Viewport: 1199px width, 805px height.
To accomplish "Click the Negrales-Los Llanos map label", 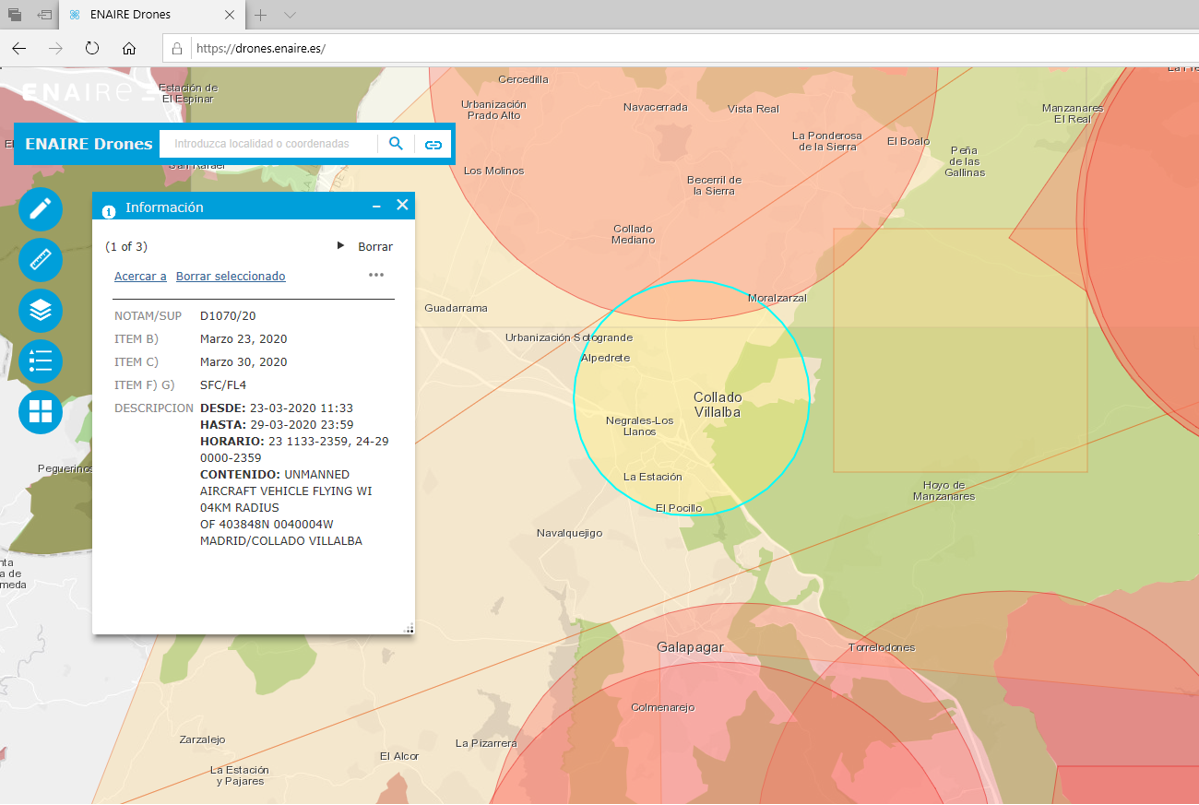I will [639, 426].
